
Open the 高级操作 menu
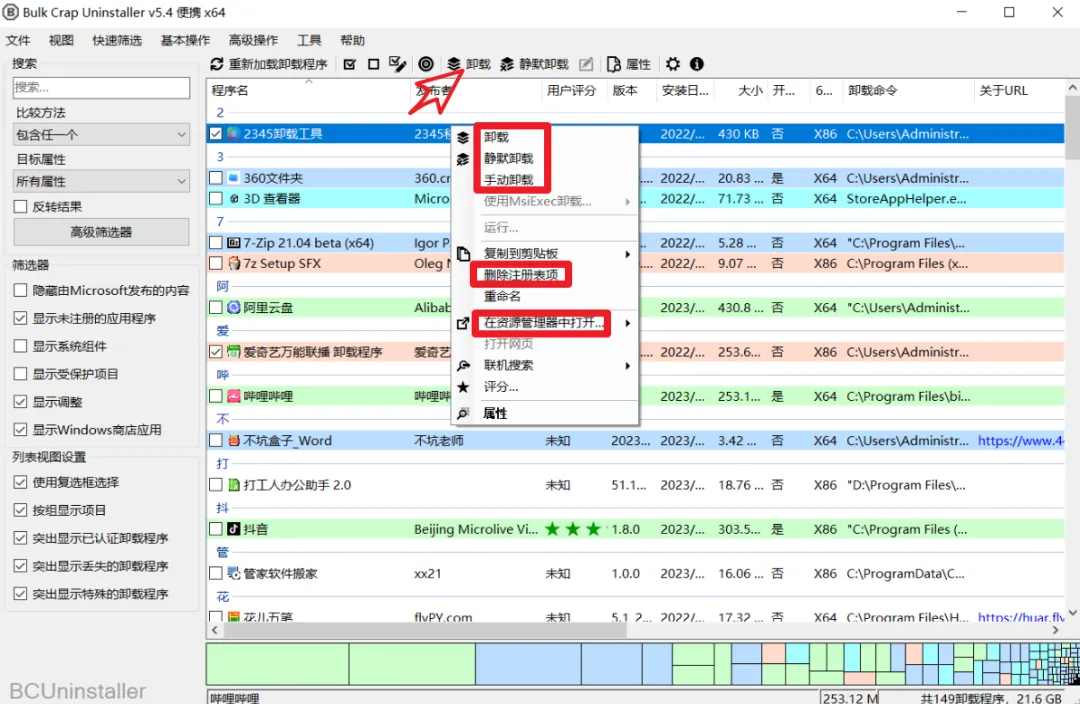(253, 40)
